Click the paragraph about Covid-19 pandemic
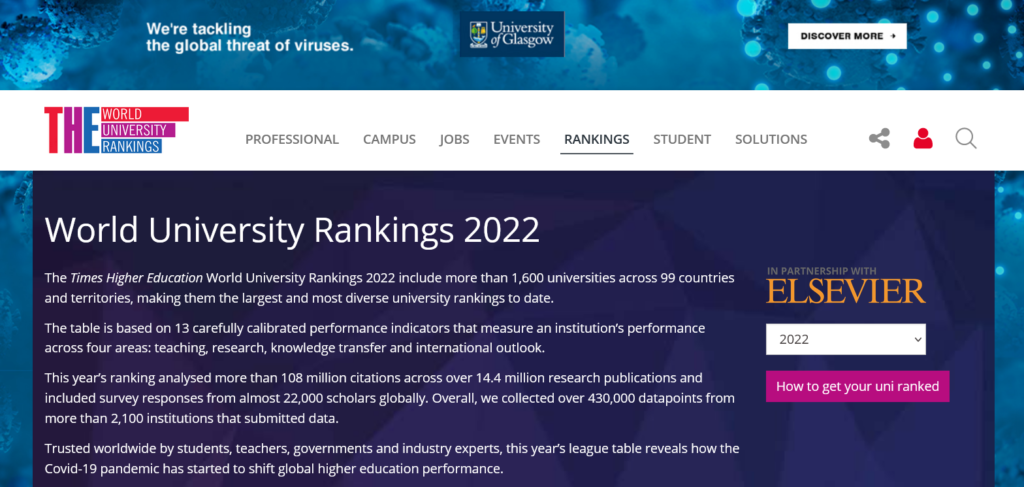Viewport: 1024px width, 487px height. (x=392, y=458)
